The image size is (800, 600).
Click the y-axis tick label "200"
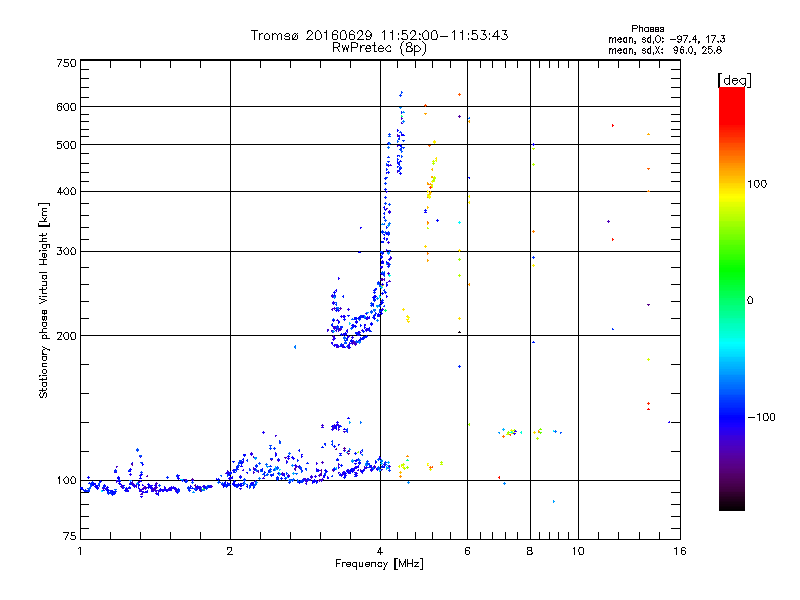(x=66, y=336)
